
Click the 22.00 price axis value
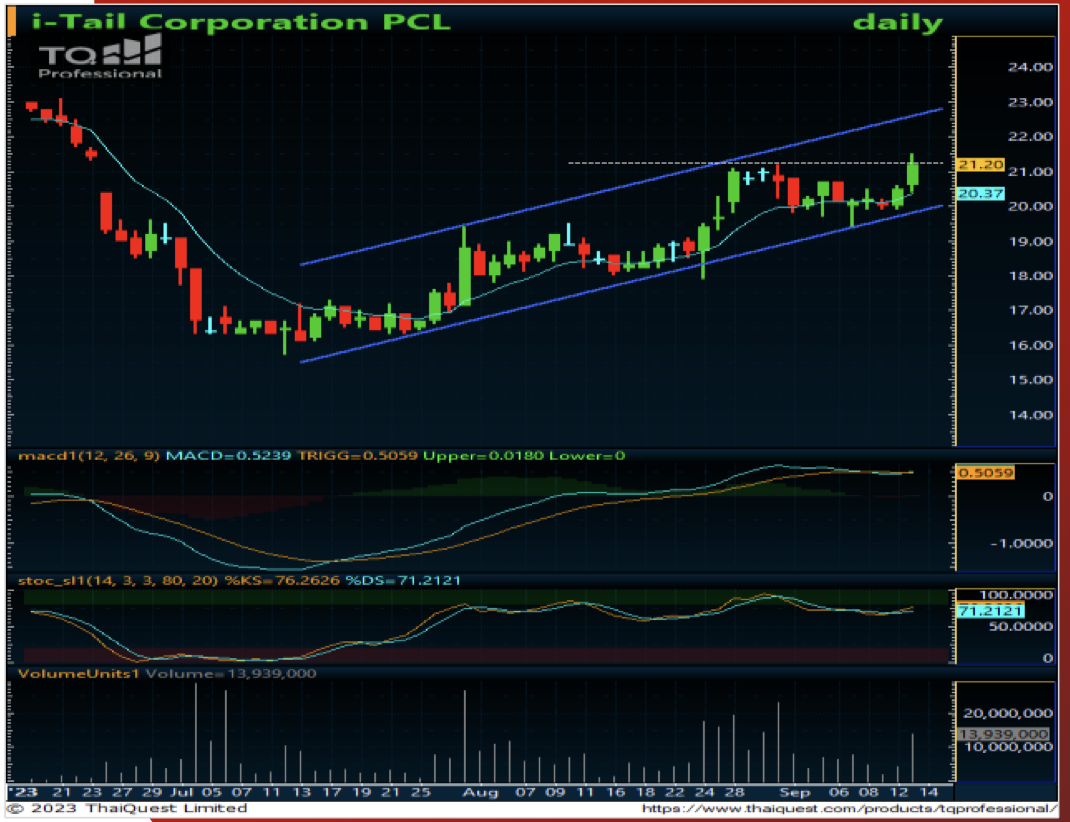tap(1030, 136)
